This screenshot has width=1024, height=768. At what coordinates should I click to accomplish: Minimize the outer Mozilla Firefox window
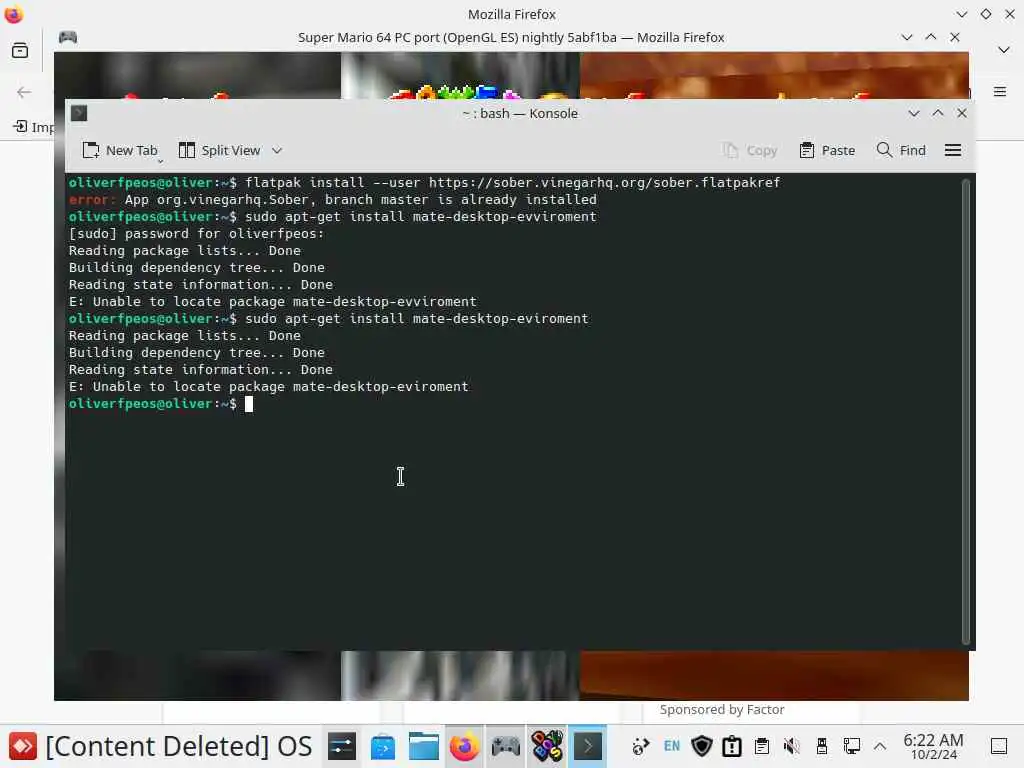961,14
